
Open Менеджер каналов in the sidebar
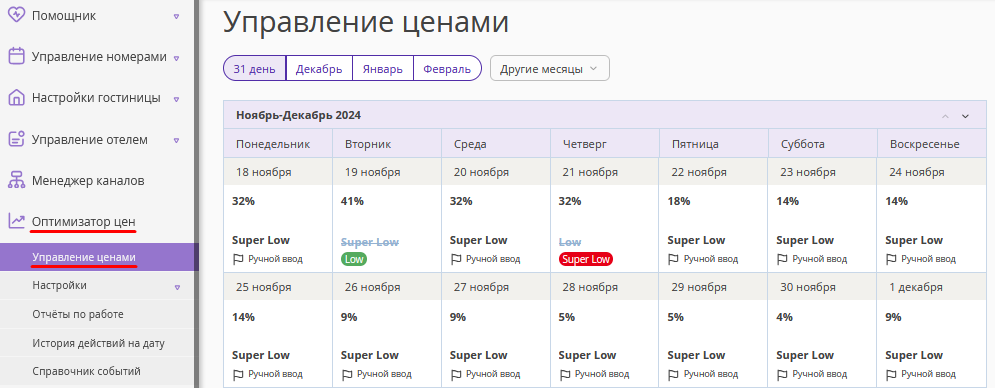(88, 180)
